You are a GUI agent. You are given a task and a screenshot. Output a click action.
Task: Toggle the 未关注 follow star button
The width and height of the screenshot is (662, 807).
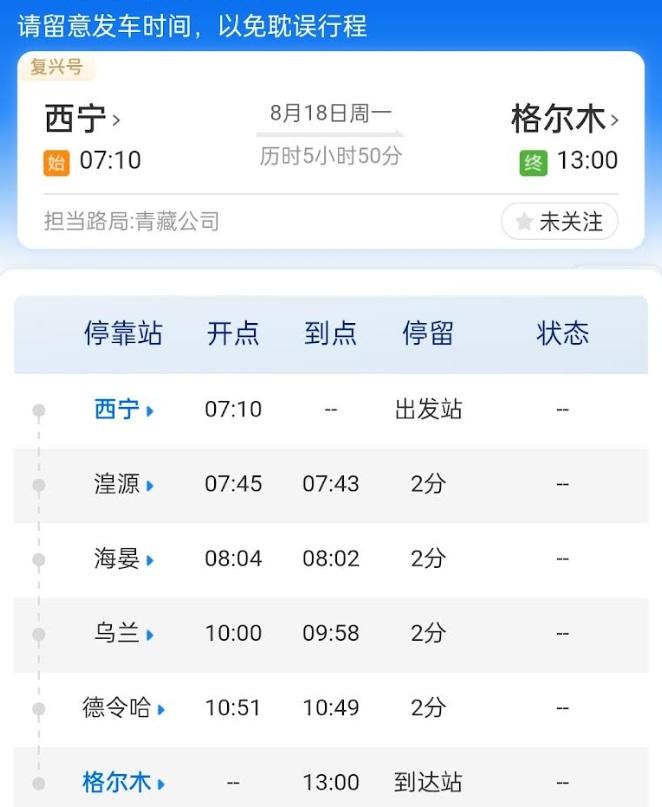(x=559, y=222)
